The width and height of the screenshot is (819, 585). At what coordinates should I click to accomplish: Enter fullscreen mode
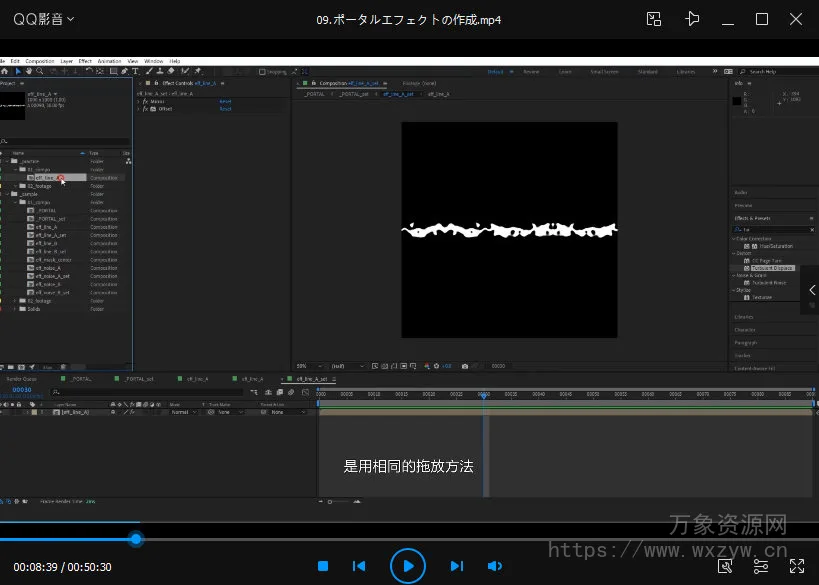pos(797,566)
